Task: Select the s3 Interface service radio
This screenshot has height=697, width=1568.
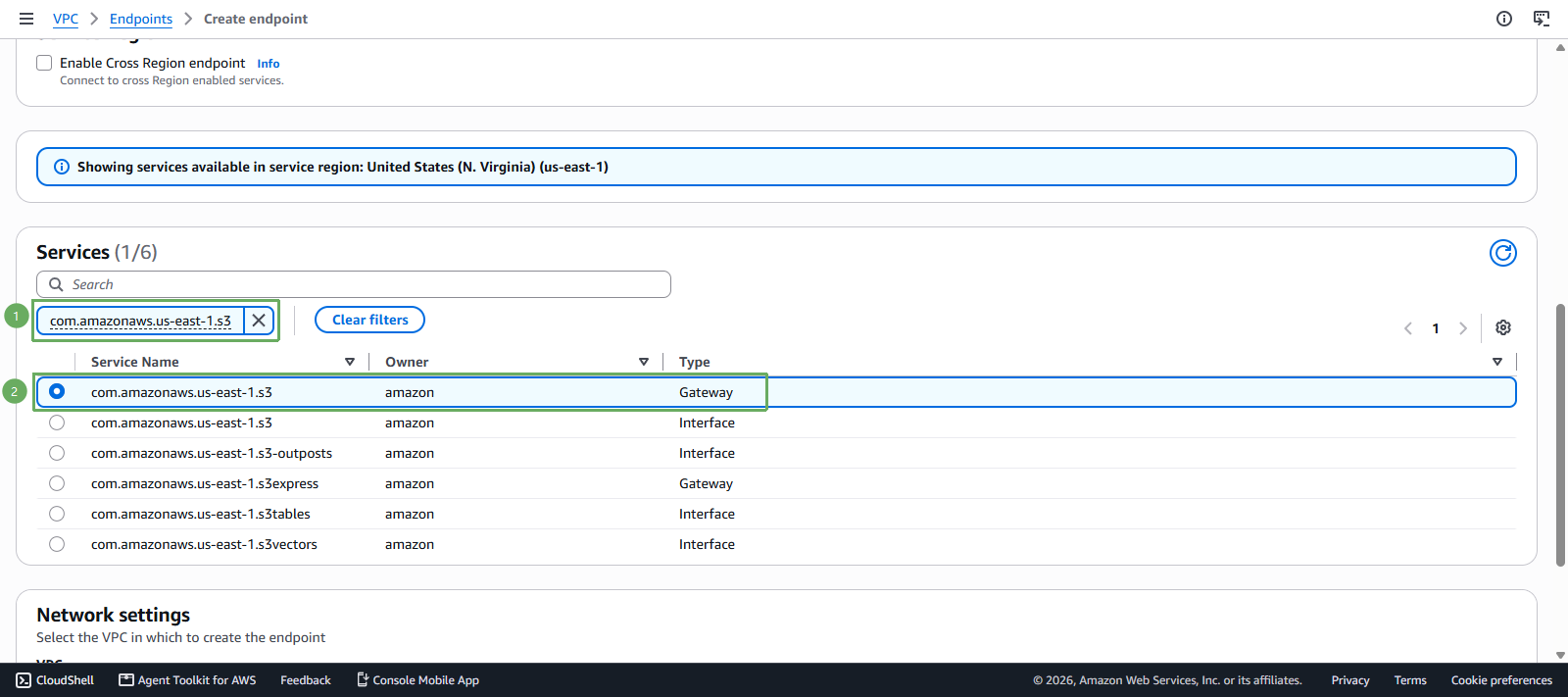Action: tap(57, 423)
